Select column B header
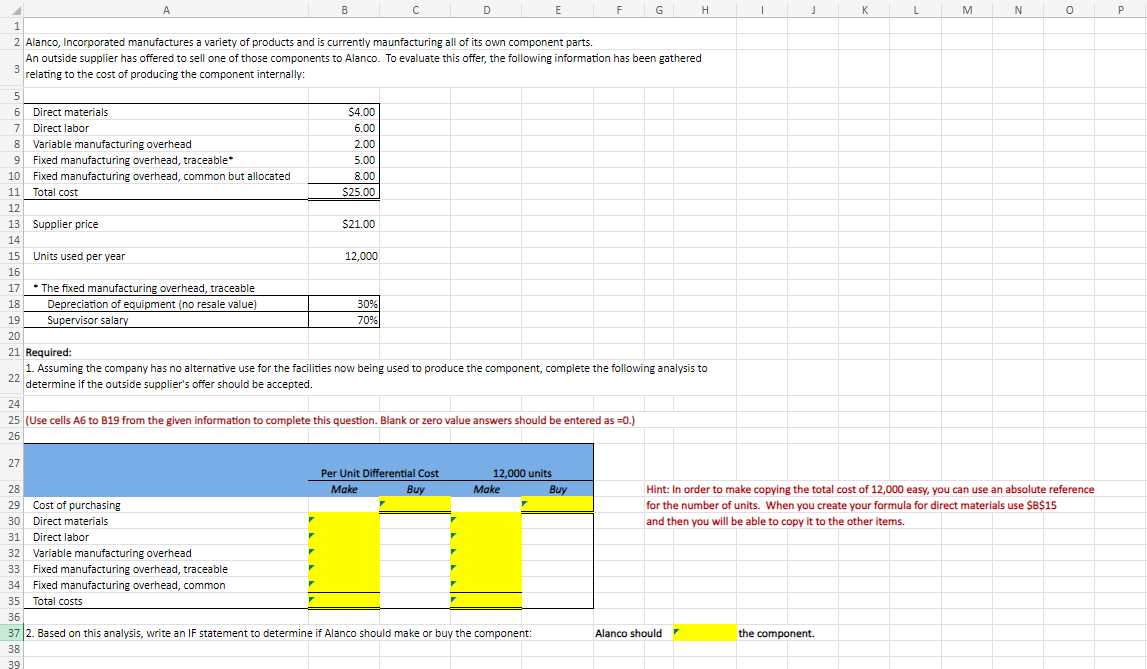 344,9
